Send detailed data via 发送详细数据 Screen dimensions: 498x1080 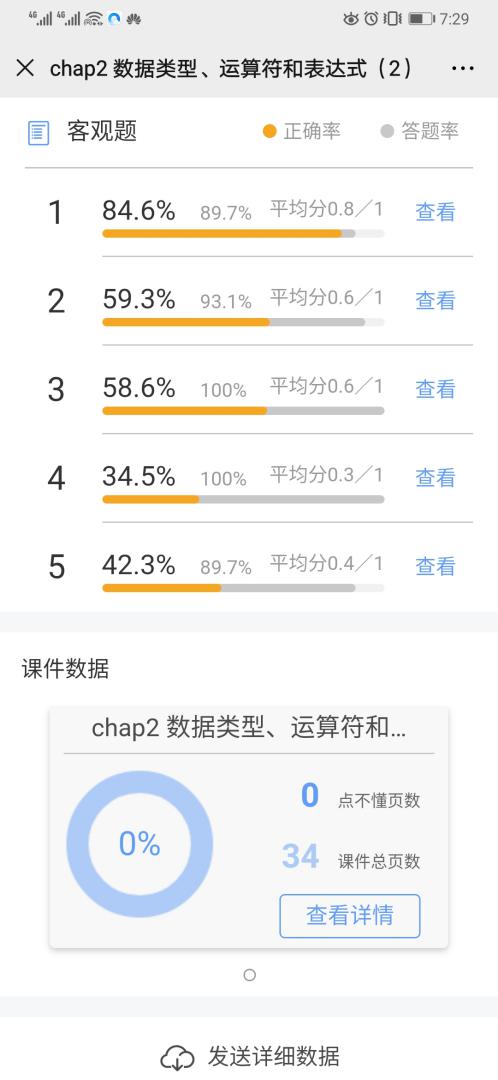coord(273,1057)
